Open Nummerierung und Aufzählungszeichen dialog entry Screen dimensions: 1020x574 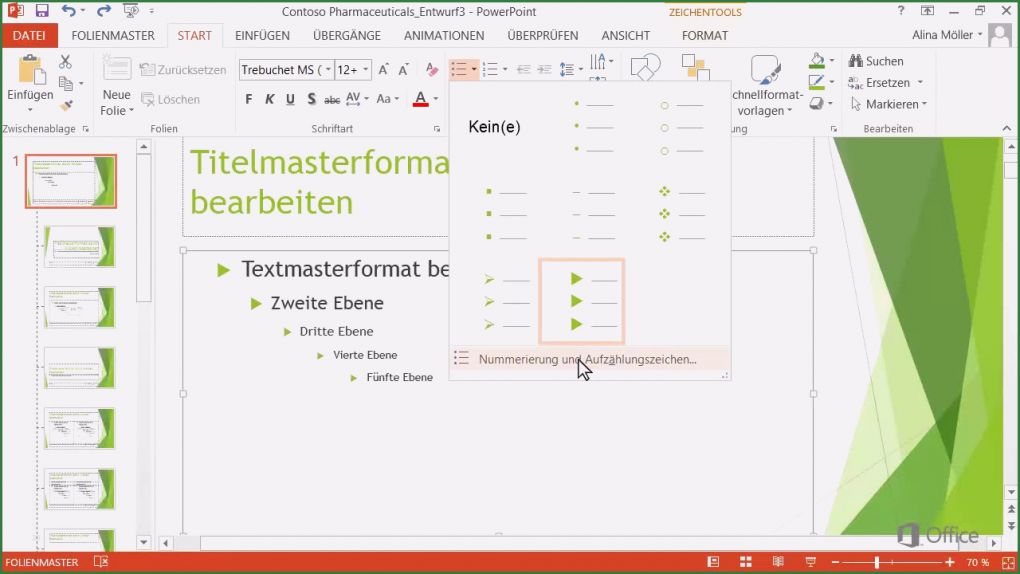click(589, 359)
